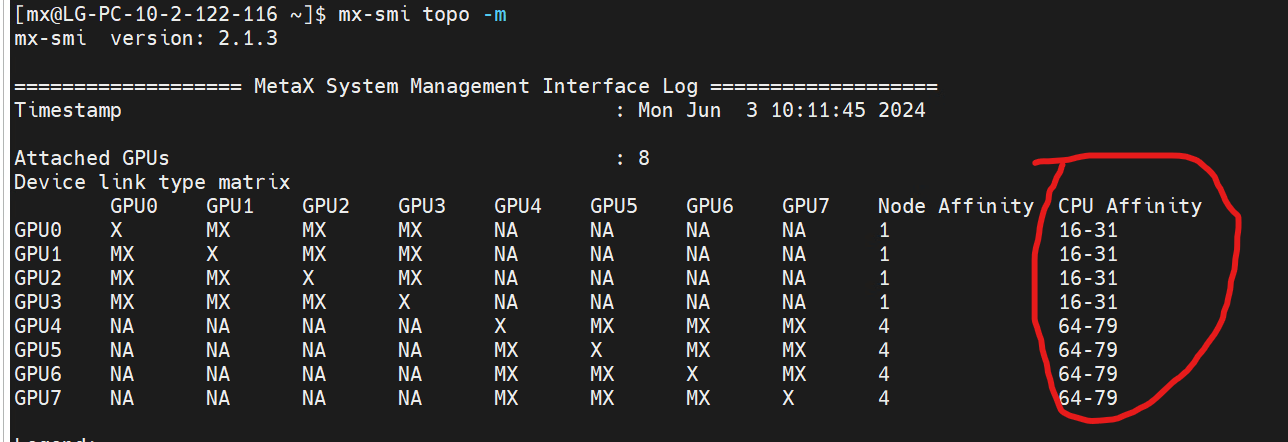Image resolution: width=1288 pixels, height=442 pixels.
Task: Click CPU Affinity 16-31 in the GPU1 row
Action: point(1088,254)
